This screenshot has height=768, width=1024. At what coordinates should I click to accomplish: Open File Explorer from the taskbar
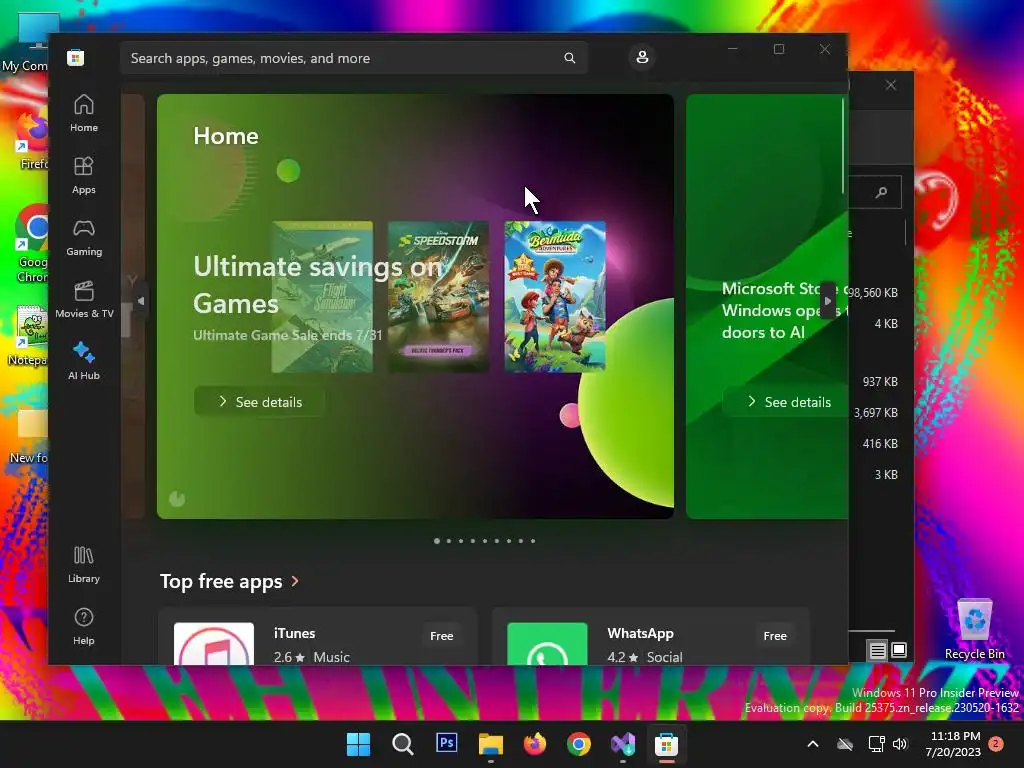click(x=490, y=744)
